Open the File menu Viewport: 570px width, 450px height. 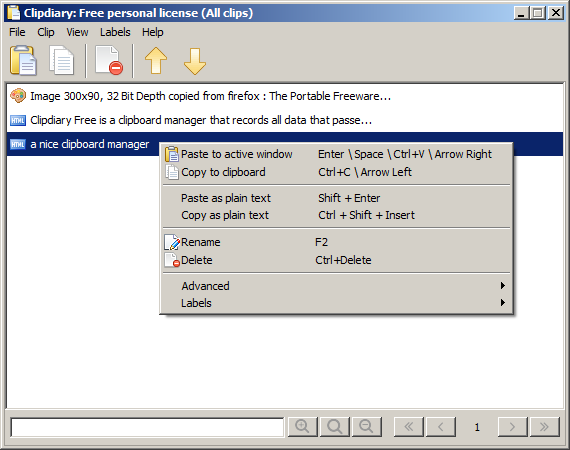pyautogui.click(x=17, y=32)
